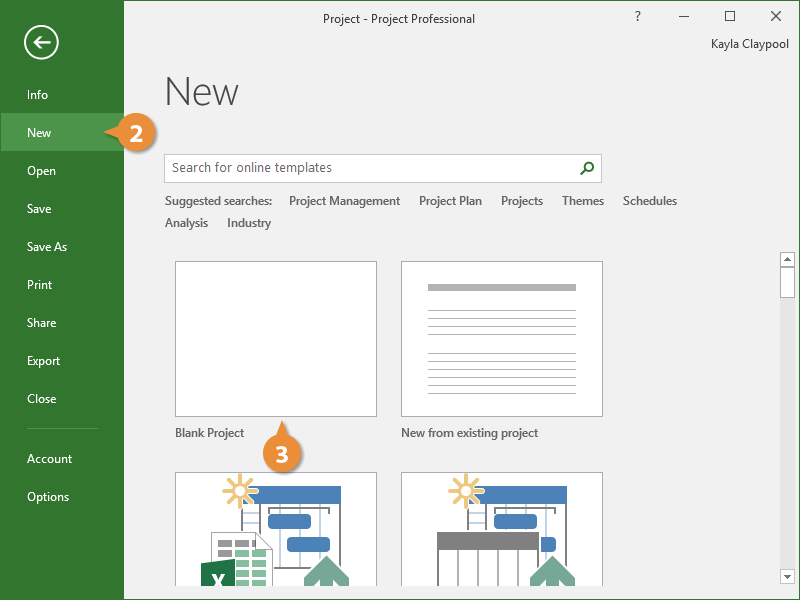Go to Export in sidebar
This screenshot has width=800, height=600.
(44, 361)
